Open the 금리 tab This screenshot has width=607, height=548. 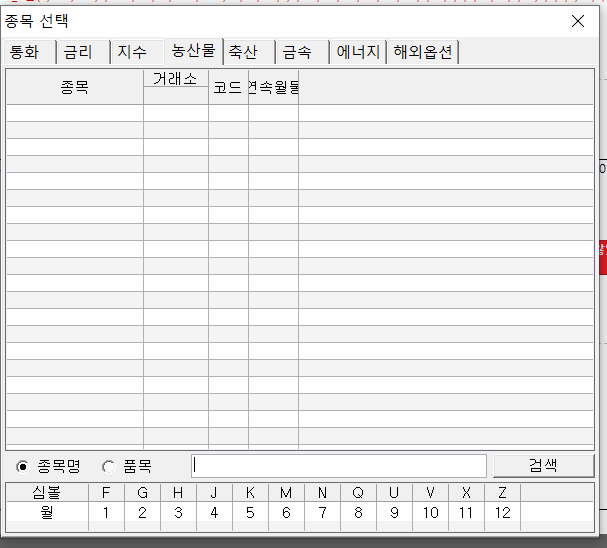pos(78,52)
